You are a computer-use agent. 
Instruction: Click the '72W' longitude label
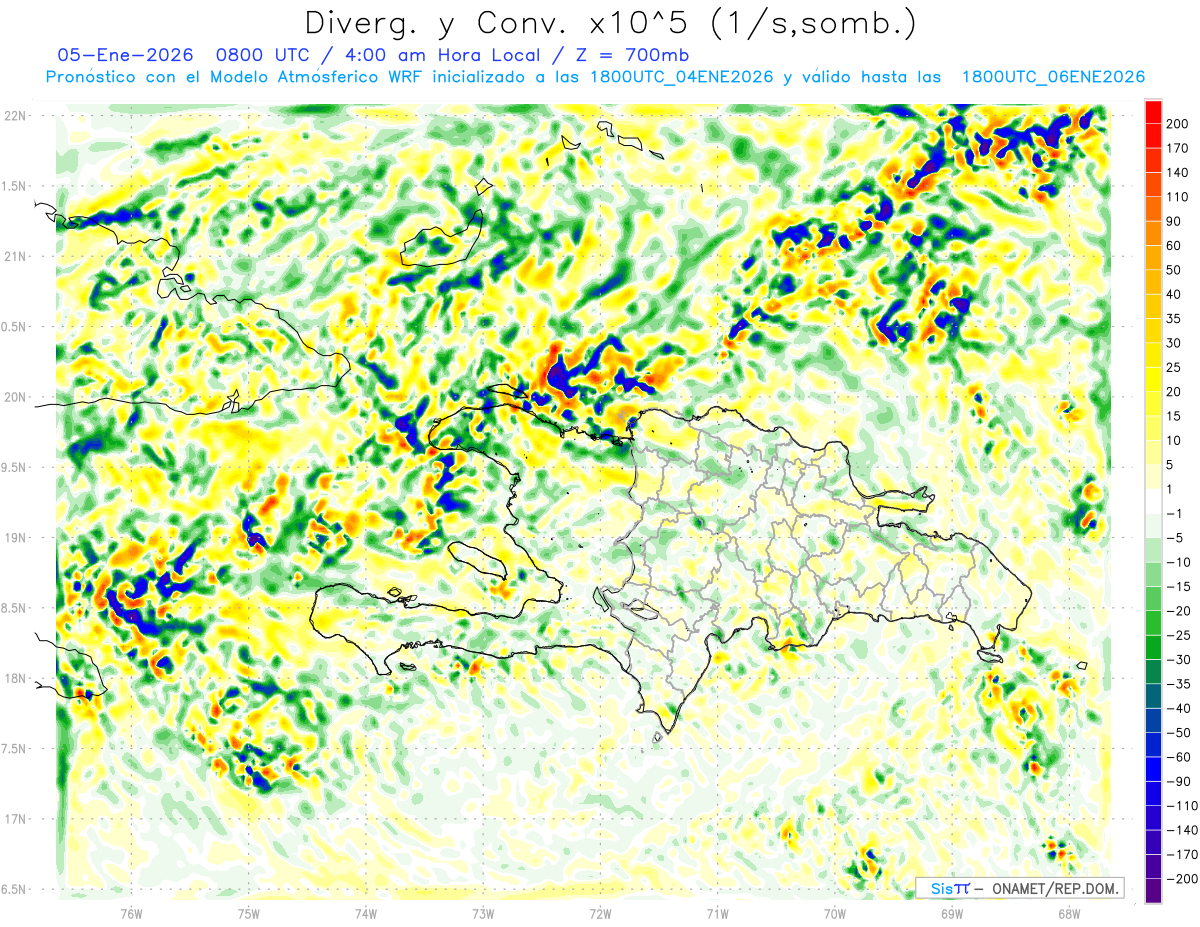(x=600, y=913)
